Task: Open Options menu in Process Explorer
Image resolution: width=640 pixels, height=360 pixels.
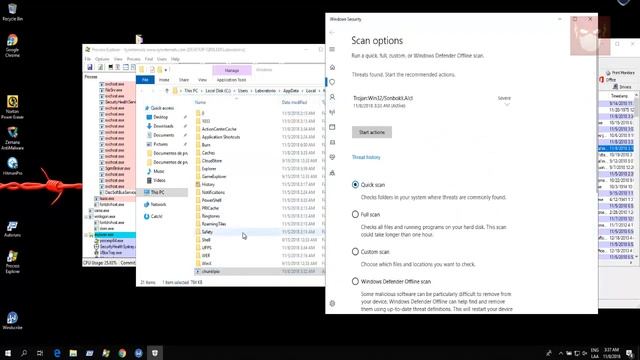Action: click(102, 59)
